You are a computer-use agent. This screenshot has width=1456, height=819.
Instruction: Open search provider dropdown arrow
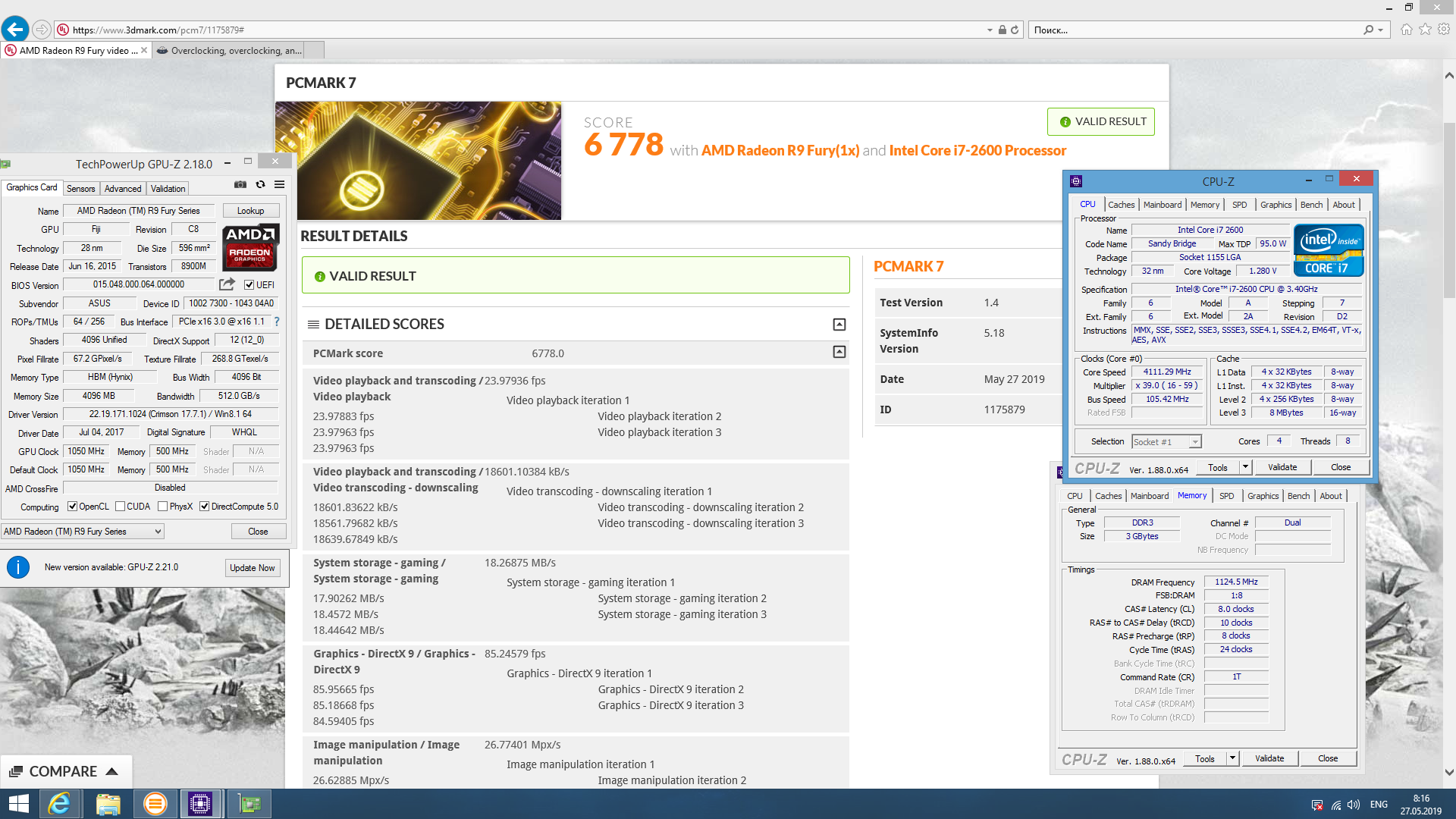tap(1380, 30)
